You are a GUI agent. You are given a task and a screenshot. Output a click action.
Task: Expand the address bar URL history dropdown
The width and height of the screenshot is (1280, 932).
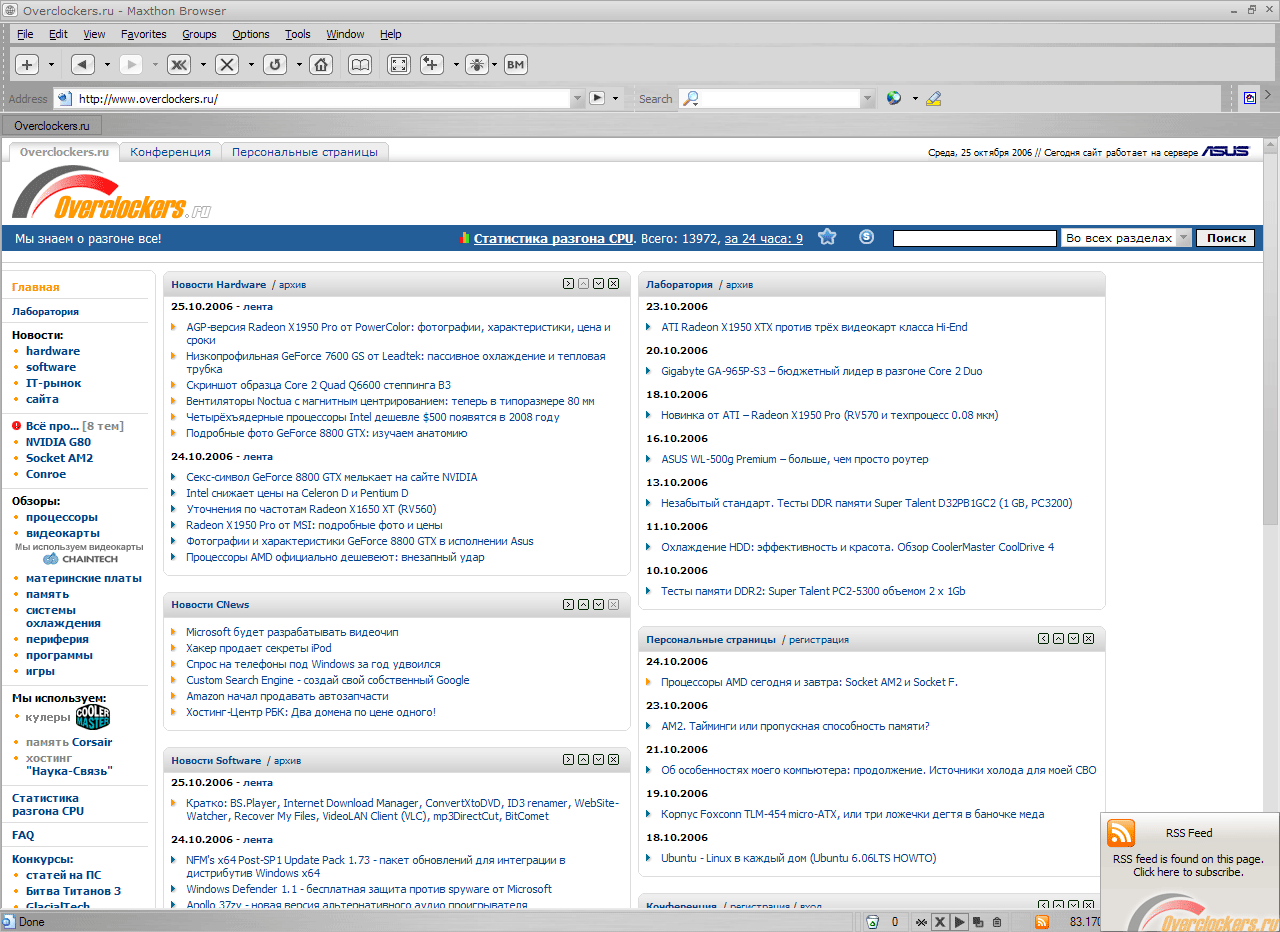click(x=577, y=98)
